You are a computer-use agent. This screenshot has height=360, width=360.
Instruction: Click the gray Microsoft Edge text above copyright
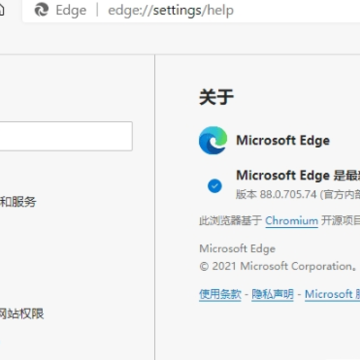[237, 249]
